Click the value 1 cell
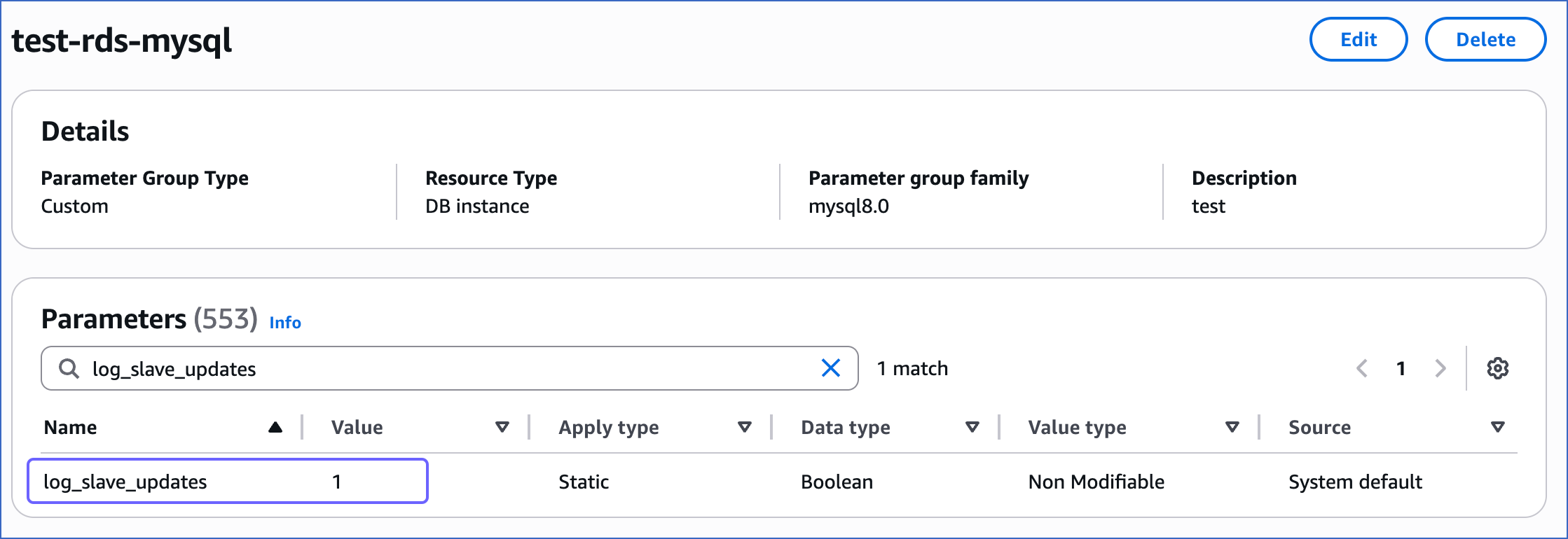Image resolution: width=1568 pixels, height=539 pixels. point(337,482)
